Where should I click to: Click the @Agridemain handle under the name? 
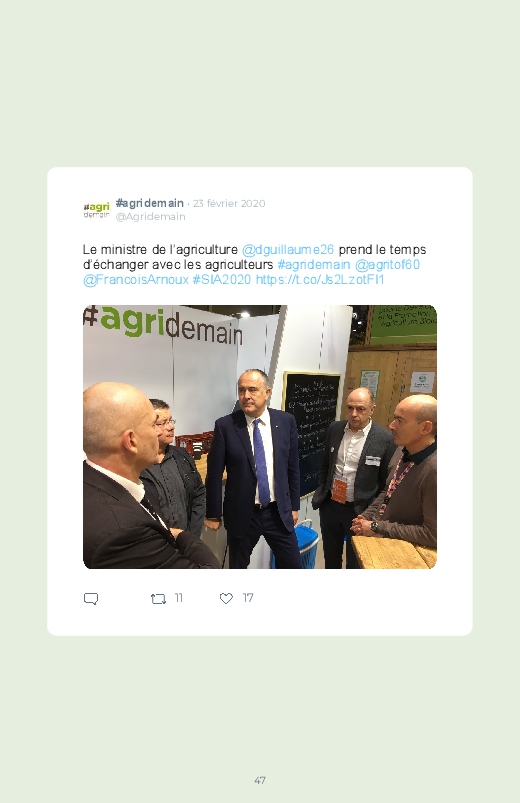(x=151, y=217)
